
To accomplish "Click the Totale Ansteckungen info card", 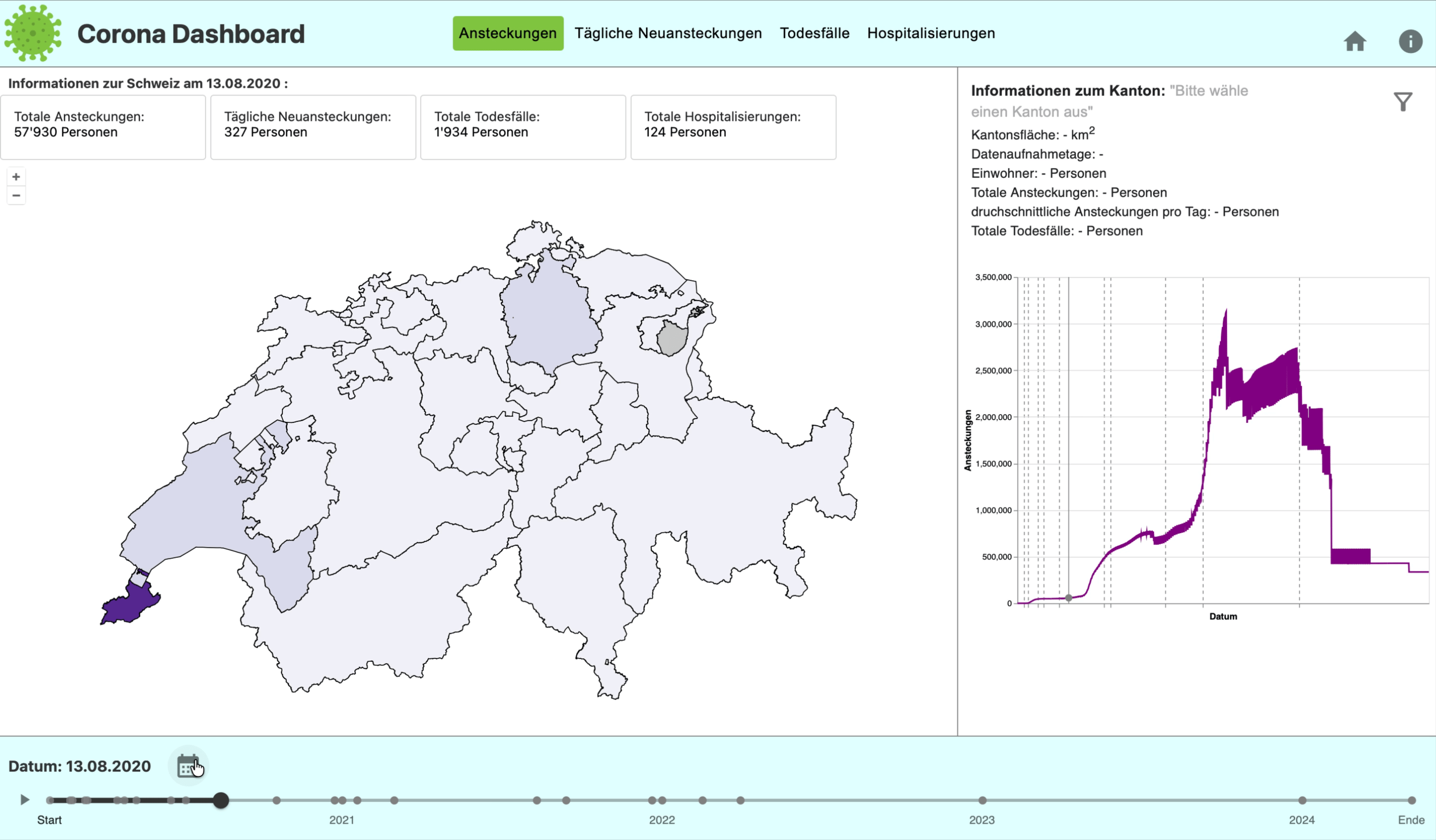I will pos(103,127).
